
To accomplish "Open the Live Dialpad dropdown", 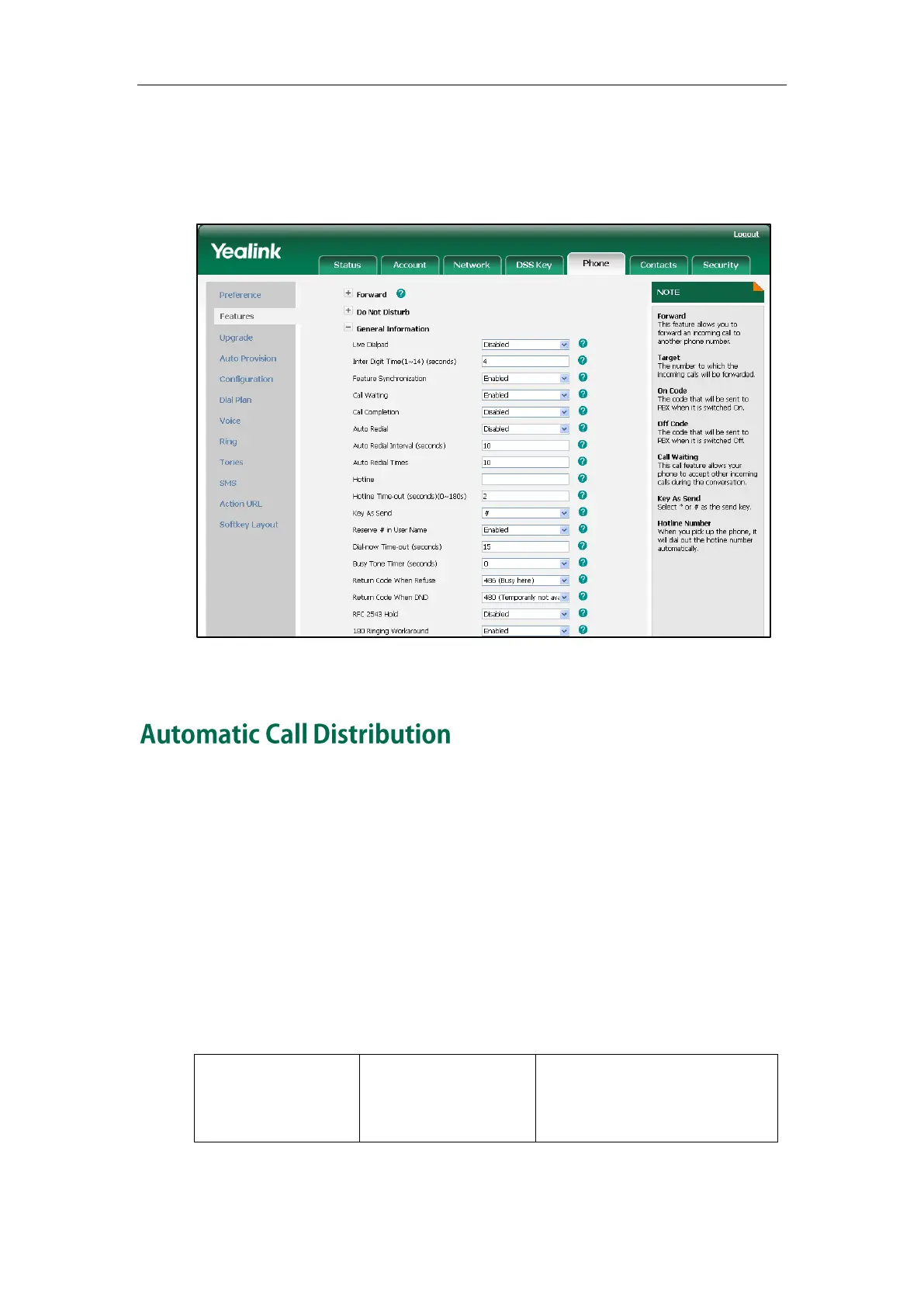I will (x=525, y=345).
